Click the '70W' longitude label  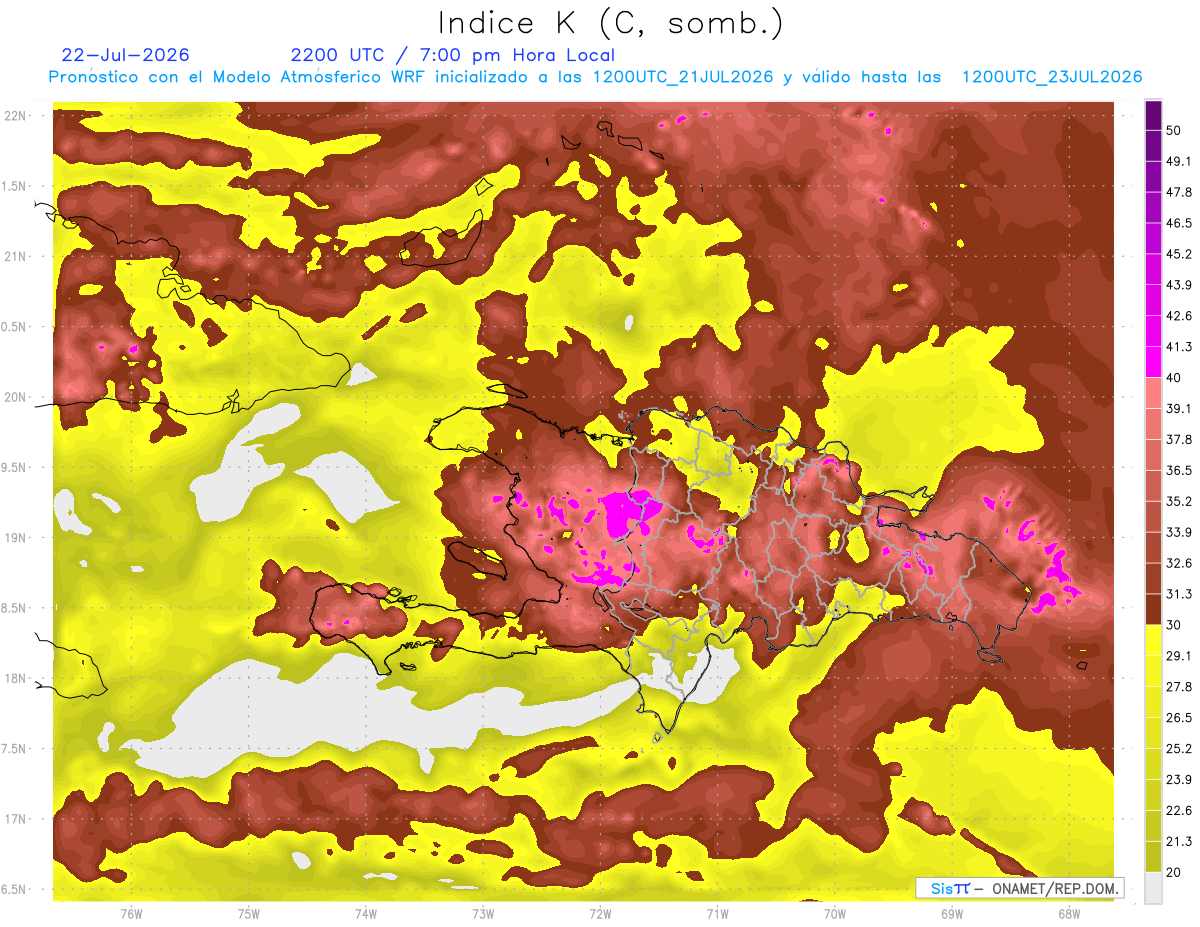click(835, 914)
